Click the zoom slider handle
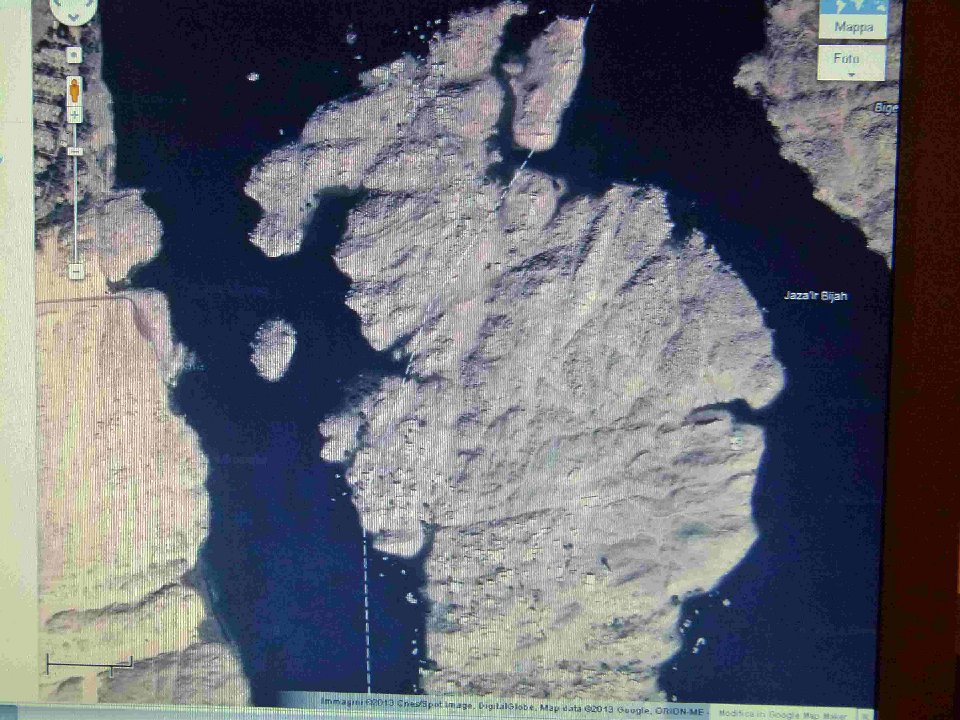 75,151
